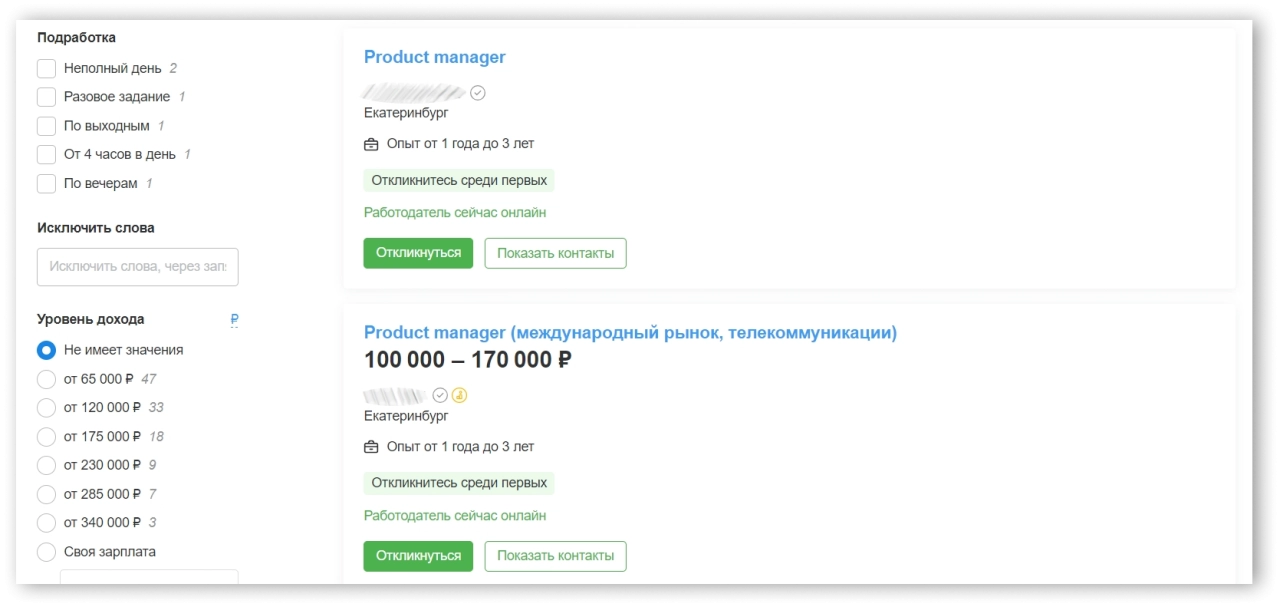Screen dimensions: 1280x607
Task: Select income from 65 000 ₽
Action: [x=46, y=378]
